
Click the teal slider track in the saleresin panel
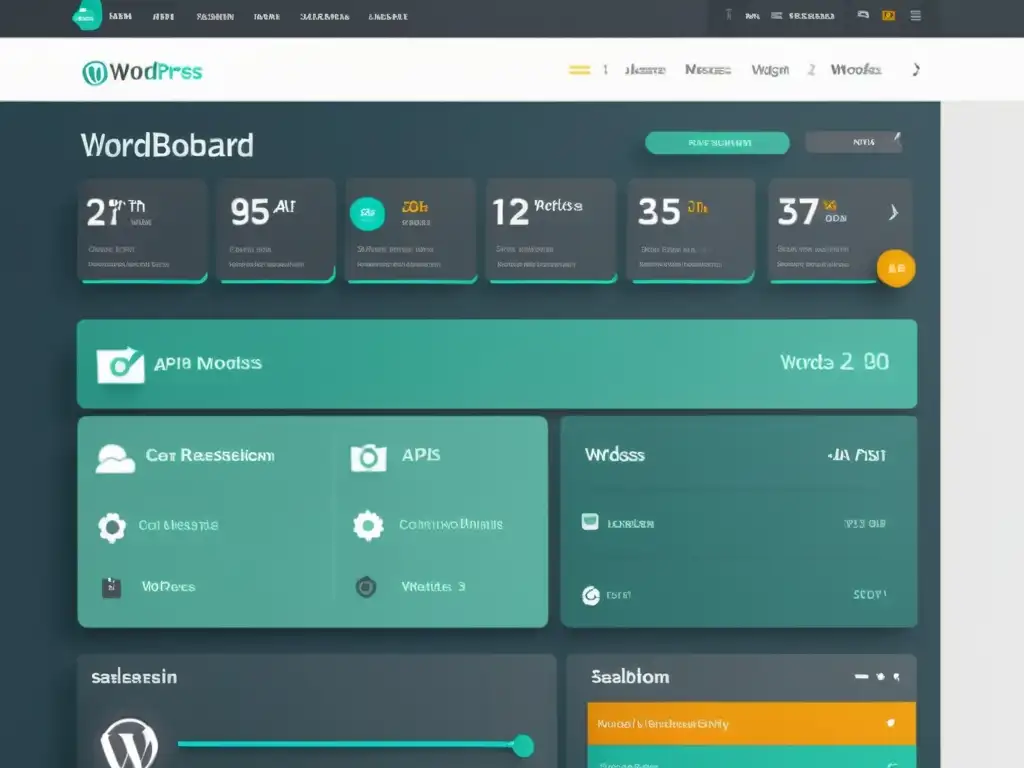(x=345, y=744)
